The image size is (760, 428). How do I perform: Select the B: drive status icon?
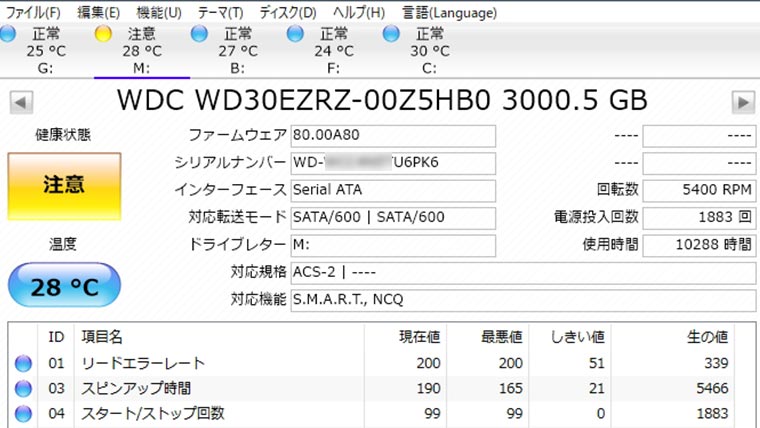coord(200,34)
